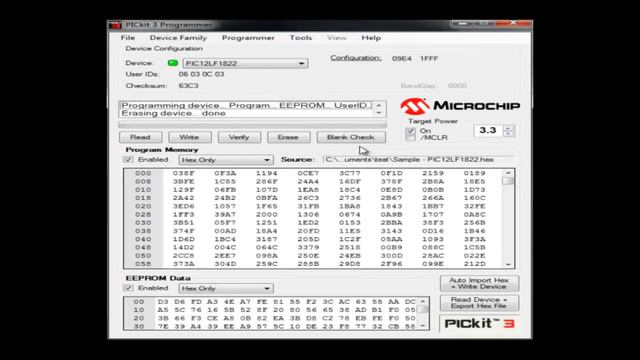Select program memory cell 3ED6
This screenshot has width=640, height=360.
click(x=184, y=206)
